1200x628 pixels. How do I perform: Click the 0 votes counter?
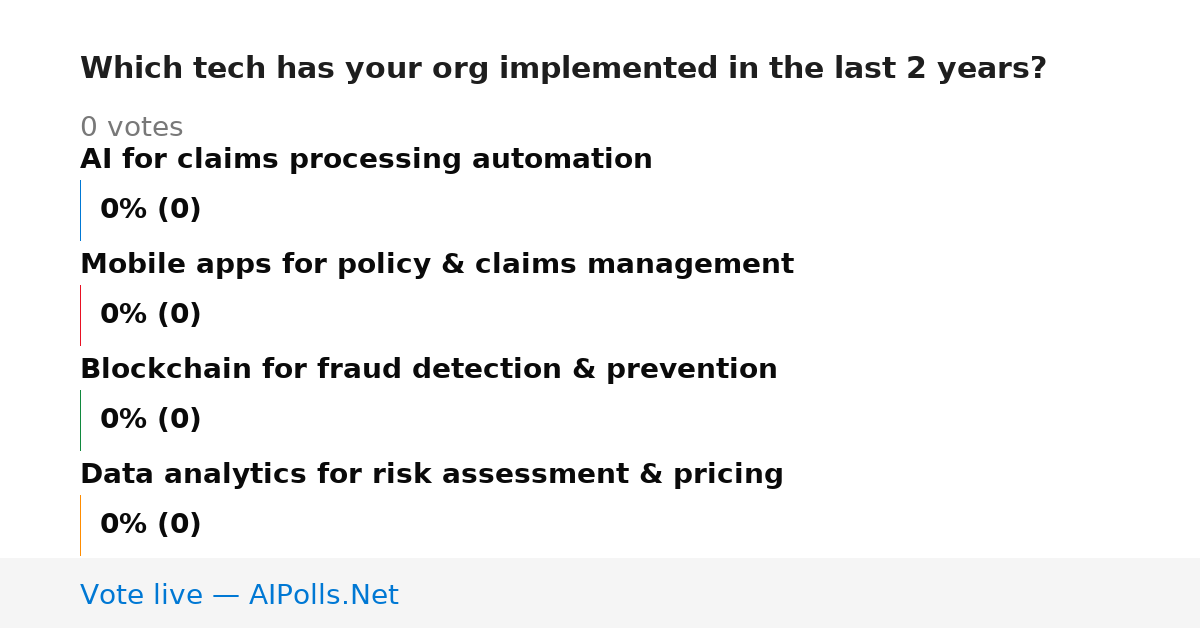[x=132, y=128]
